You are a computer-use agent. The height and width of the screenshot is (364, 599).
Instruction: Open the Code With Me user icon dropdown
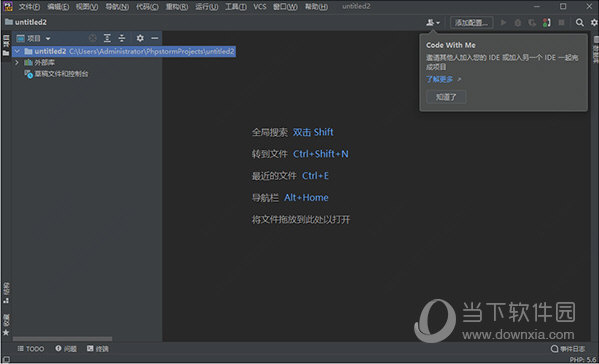click(x=433, y=23)
